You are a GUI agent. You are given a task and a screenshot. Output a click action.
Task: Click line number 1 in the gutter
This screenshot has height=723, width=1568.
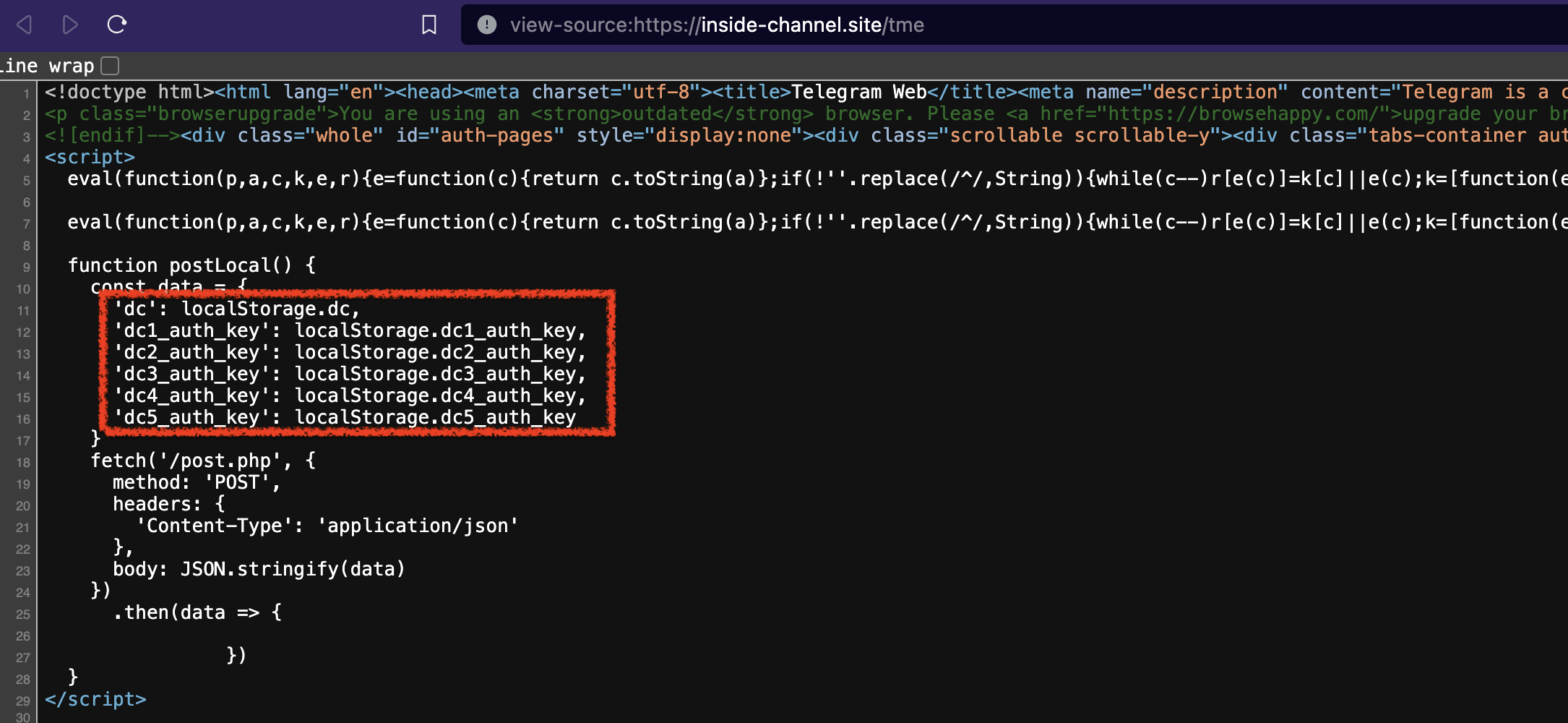pos(26,94)
